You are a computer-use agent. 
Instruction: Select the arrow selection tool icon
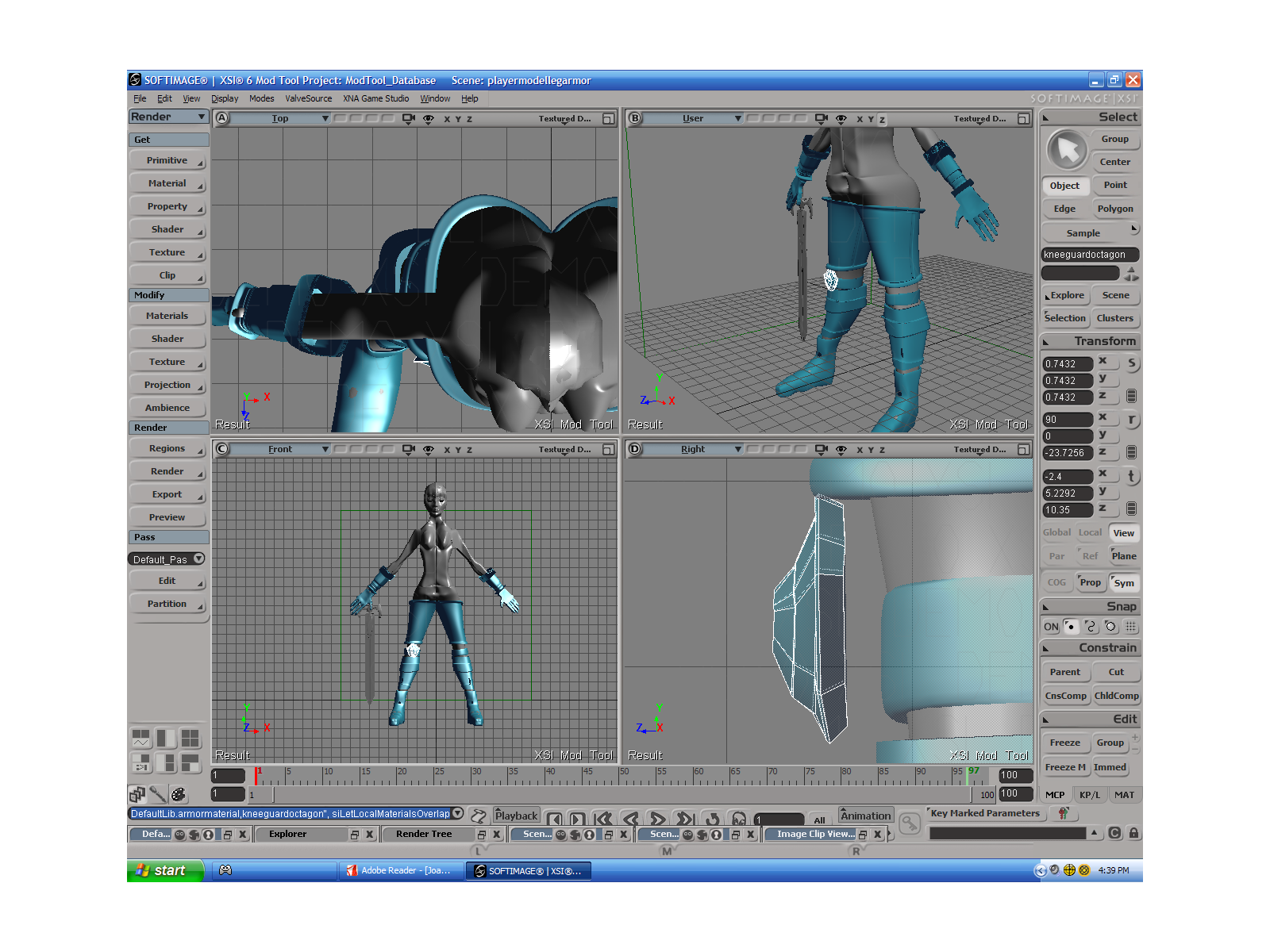(x=1067, y=150)
